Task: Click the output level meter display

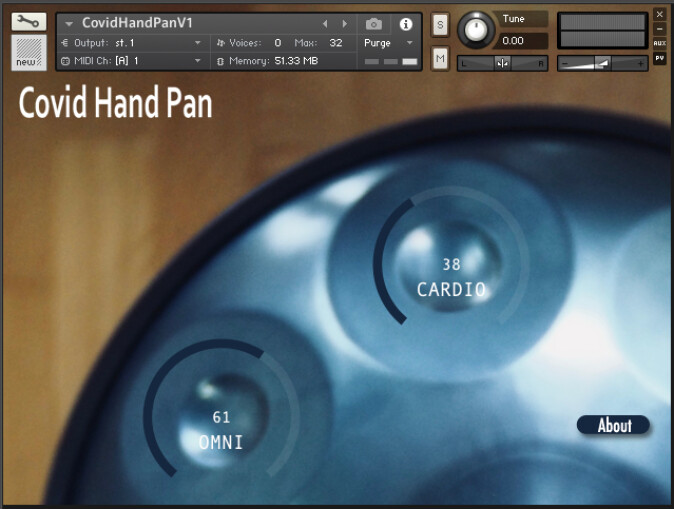Action: click(x=603, y=31)
